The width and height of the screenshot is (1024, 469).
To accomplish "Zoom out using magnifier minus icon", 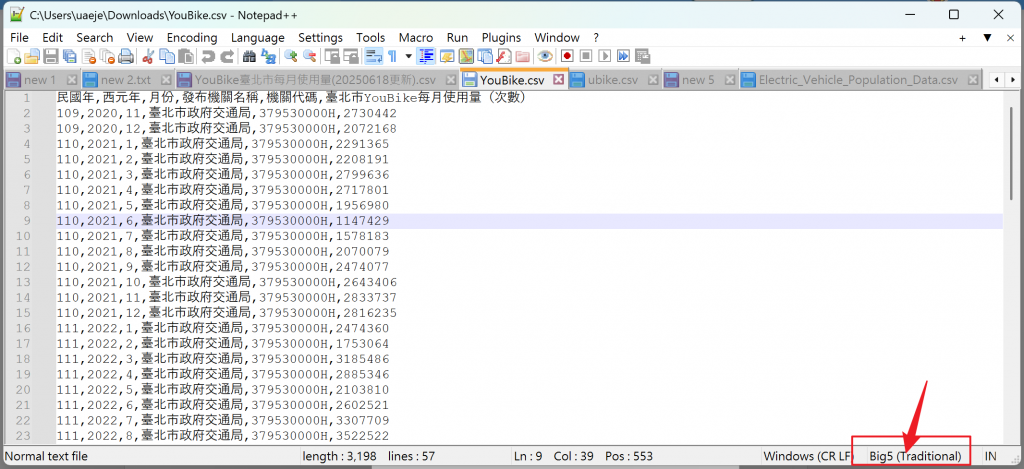I will (310, 56).
